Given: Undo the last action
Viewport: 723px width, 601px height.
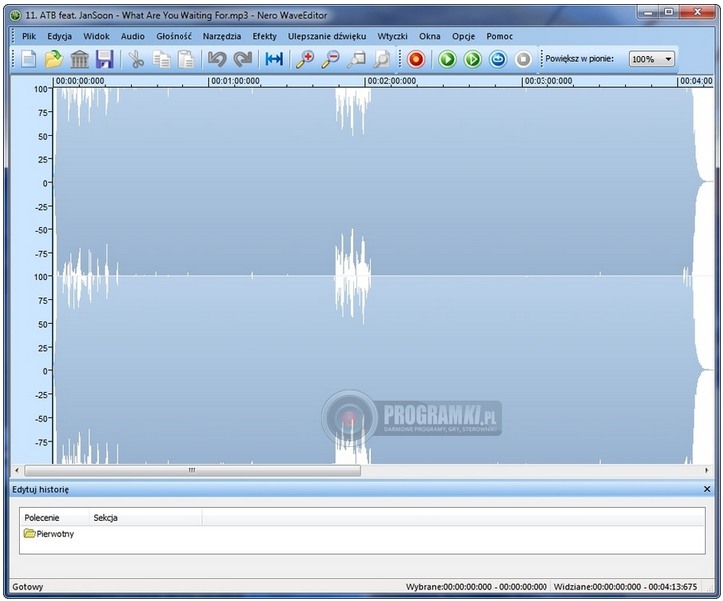Looking at the screenshot, I should 217,60.
